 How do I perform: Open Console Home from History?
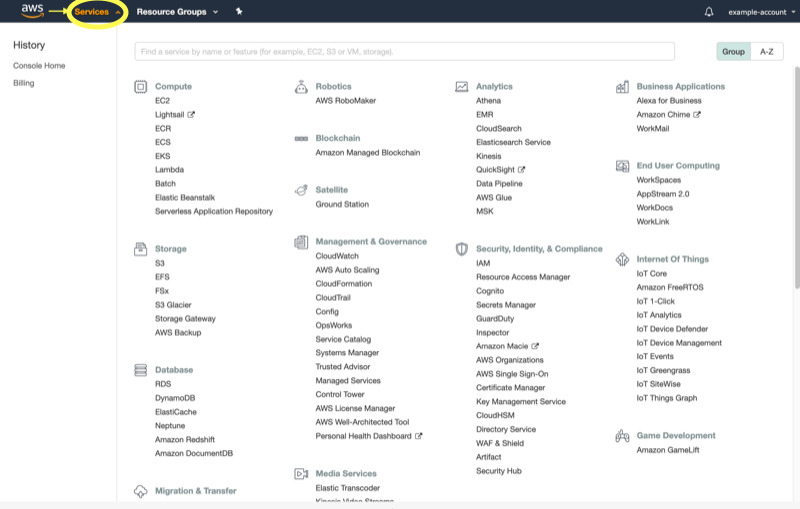[x=39, y=66]
